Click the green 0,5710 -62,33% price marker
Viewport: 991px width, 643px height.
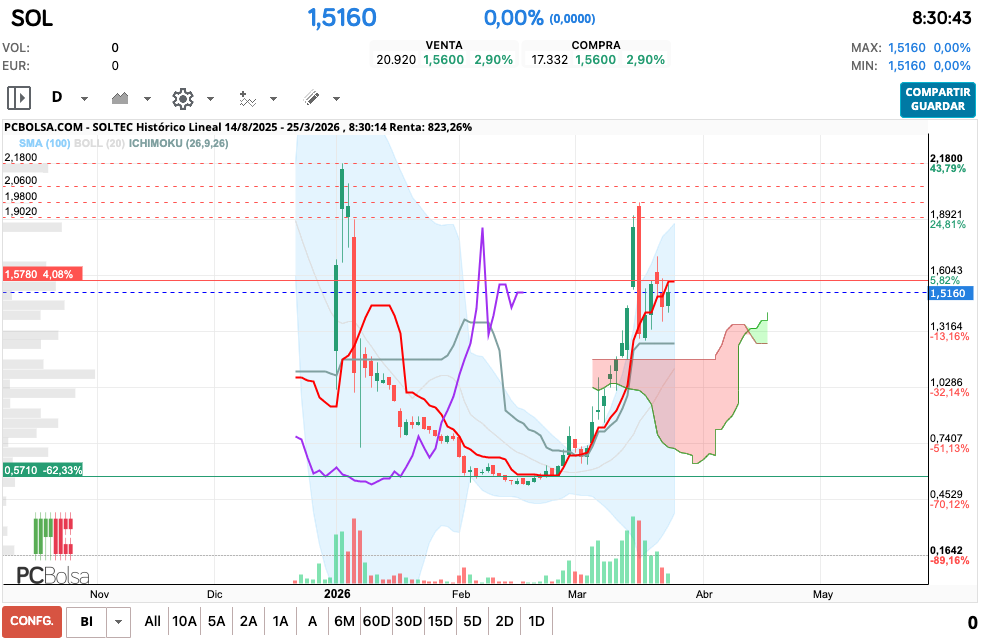coord(43,470)
